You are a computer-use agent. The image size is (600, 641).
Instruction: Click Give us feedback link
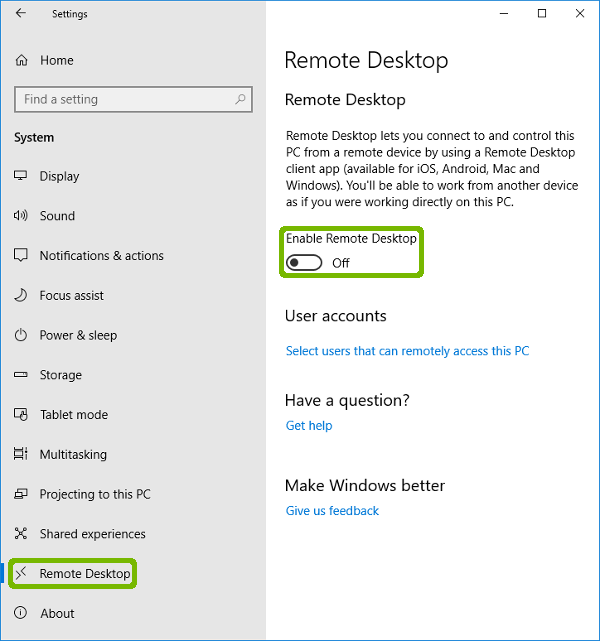pos(332,511)
